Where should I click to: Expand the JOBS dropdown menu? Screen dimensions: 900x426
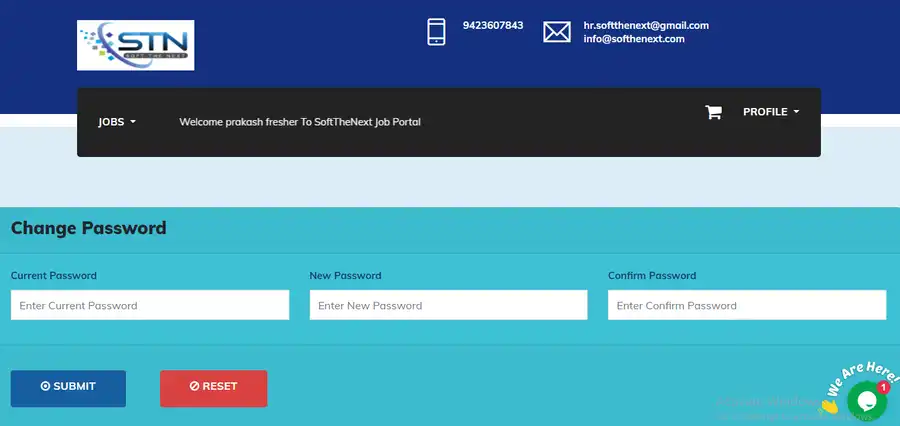(116, 122)
